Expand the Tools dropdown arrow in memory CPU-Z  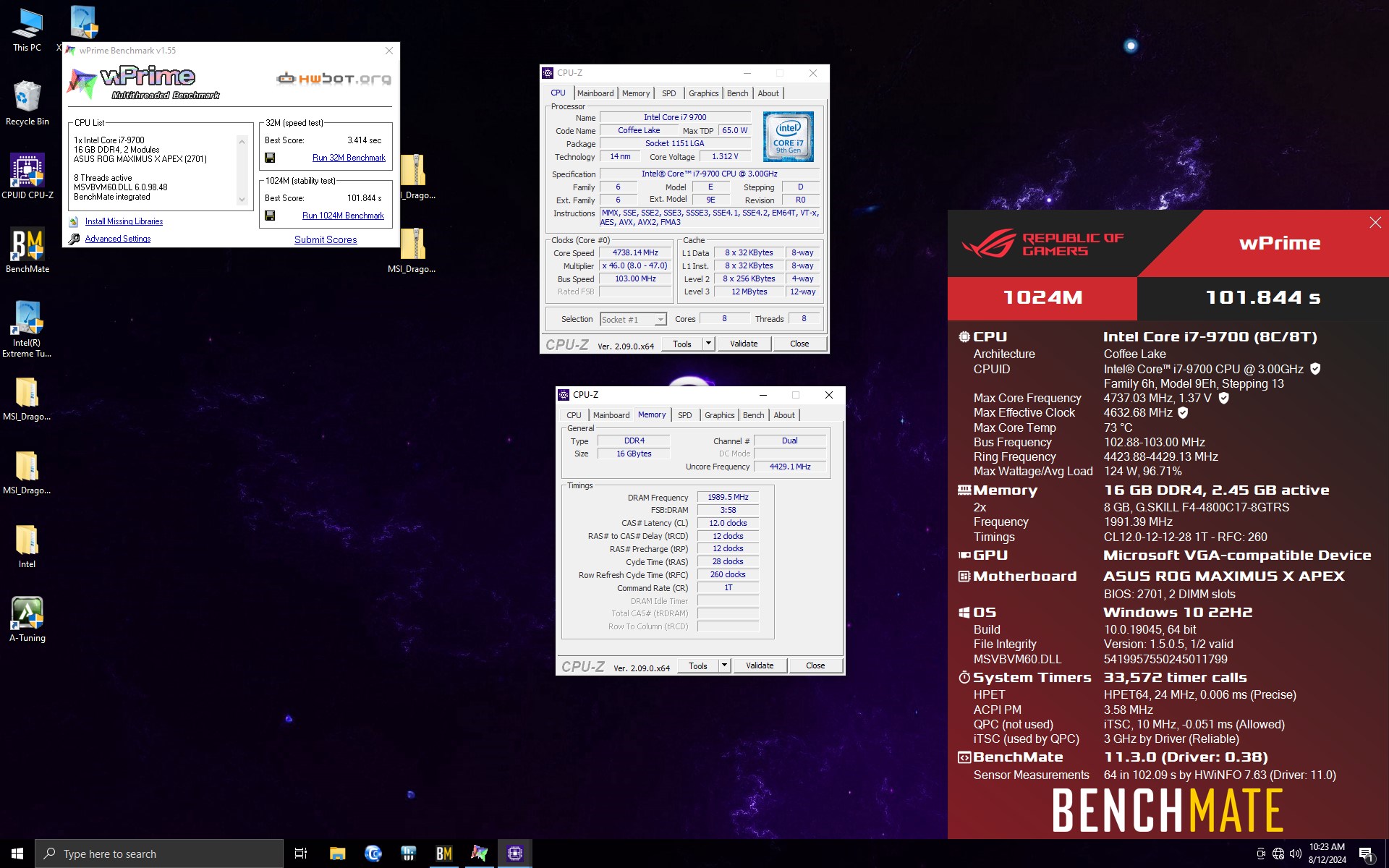pyautogui.click(x=724, y=665)
